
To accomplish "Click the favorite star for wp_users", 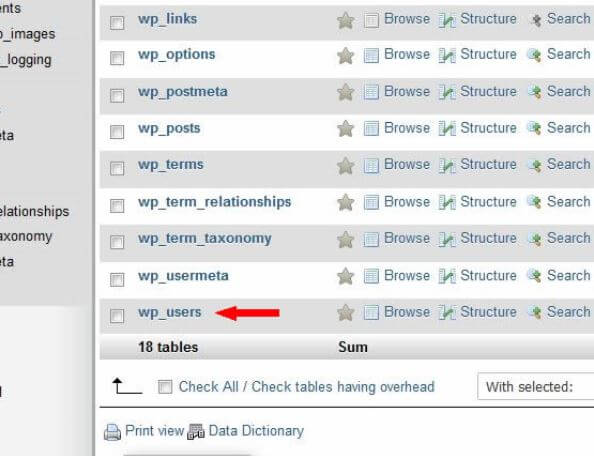I will coord(345,313).
